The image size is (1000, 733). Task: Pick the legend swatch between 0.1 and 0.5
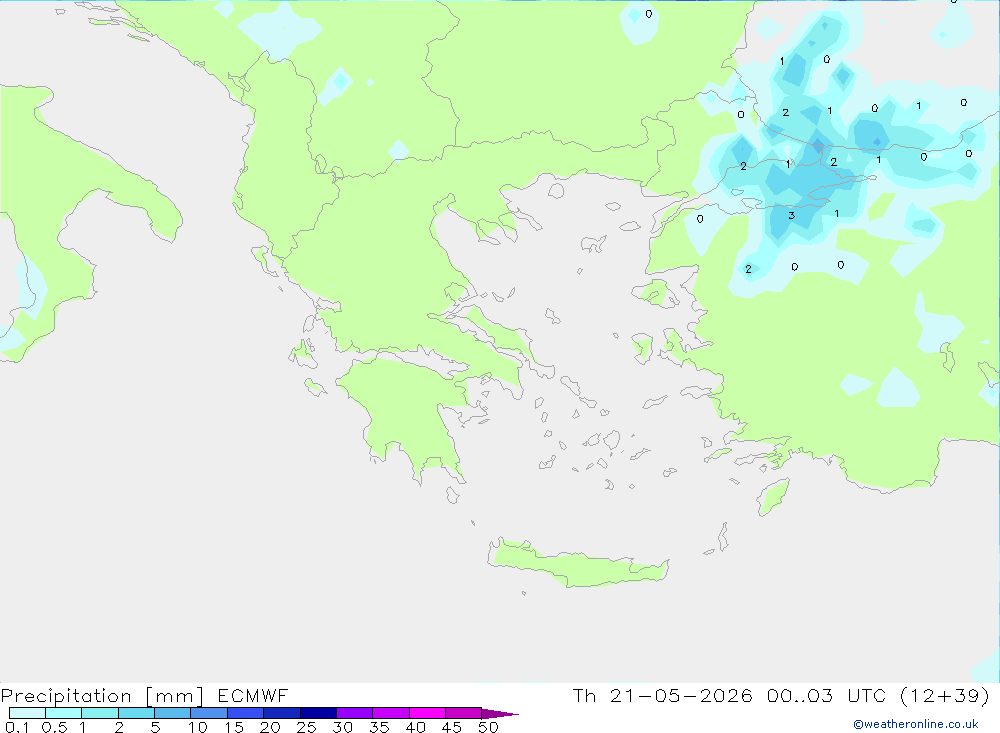tap(27, 713)
